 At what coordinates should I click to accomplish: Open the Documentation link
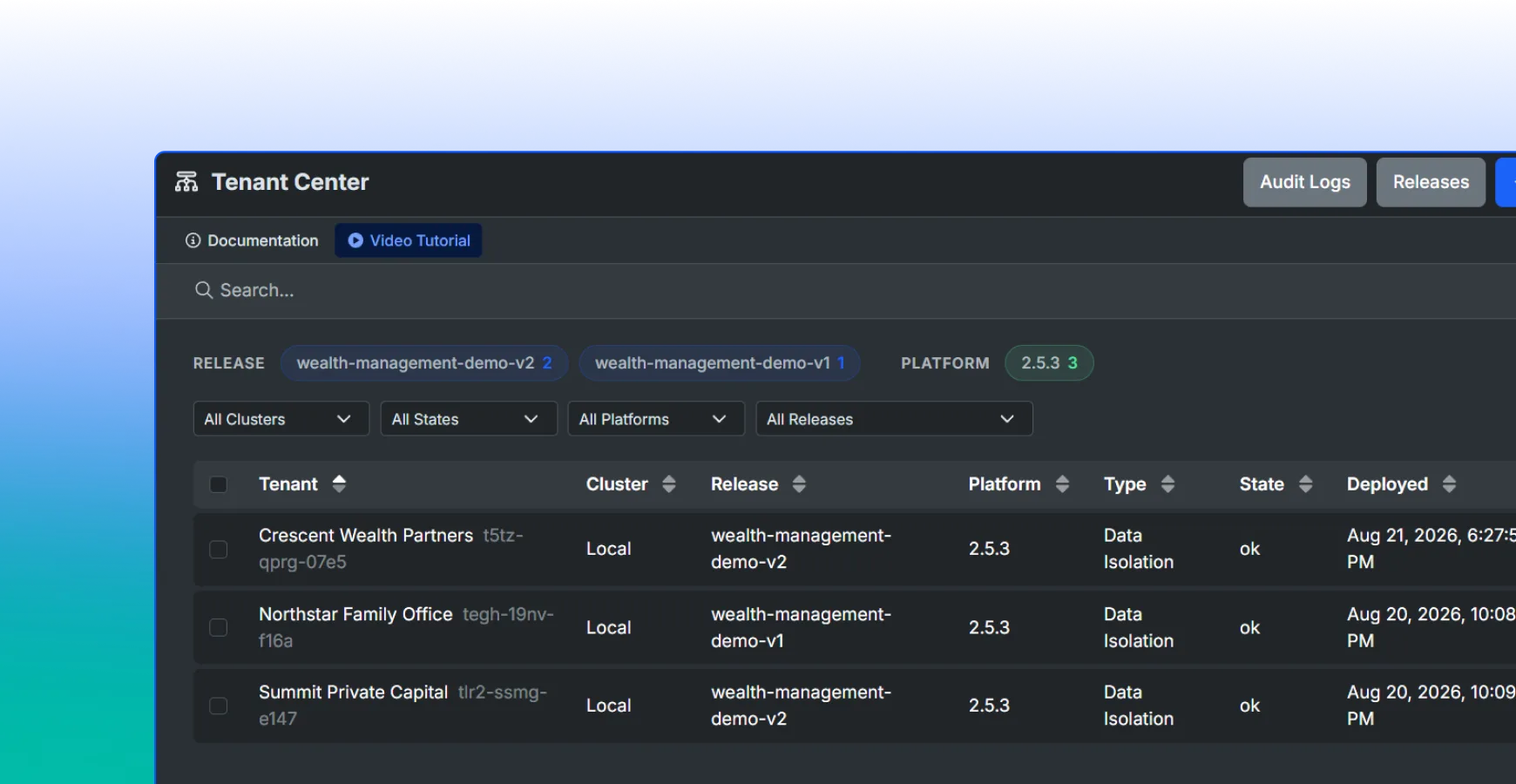(x=252, y=240)
